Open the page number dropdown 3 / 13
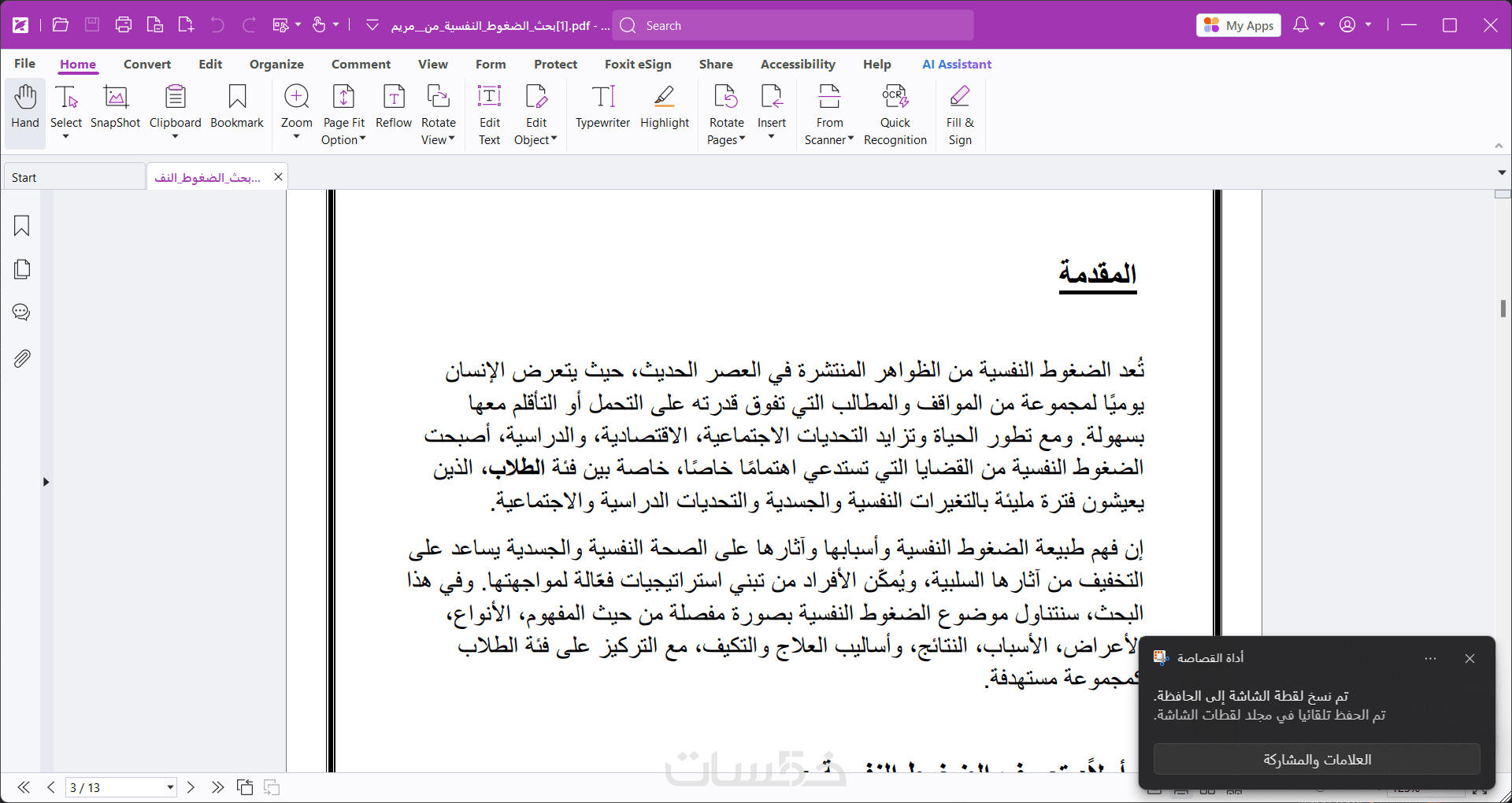 (170, 787)
